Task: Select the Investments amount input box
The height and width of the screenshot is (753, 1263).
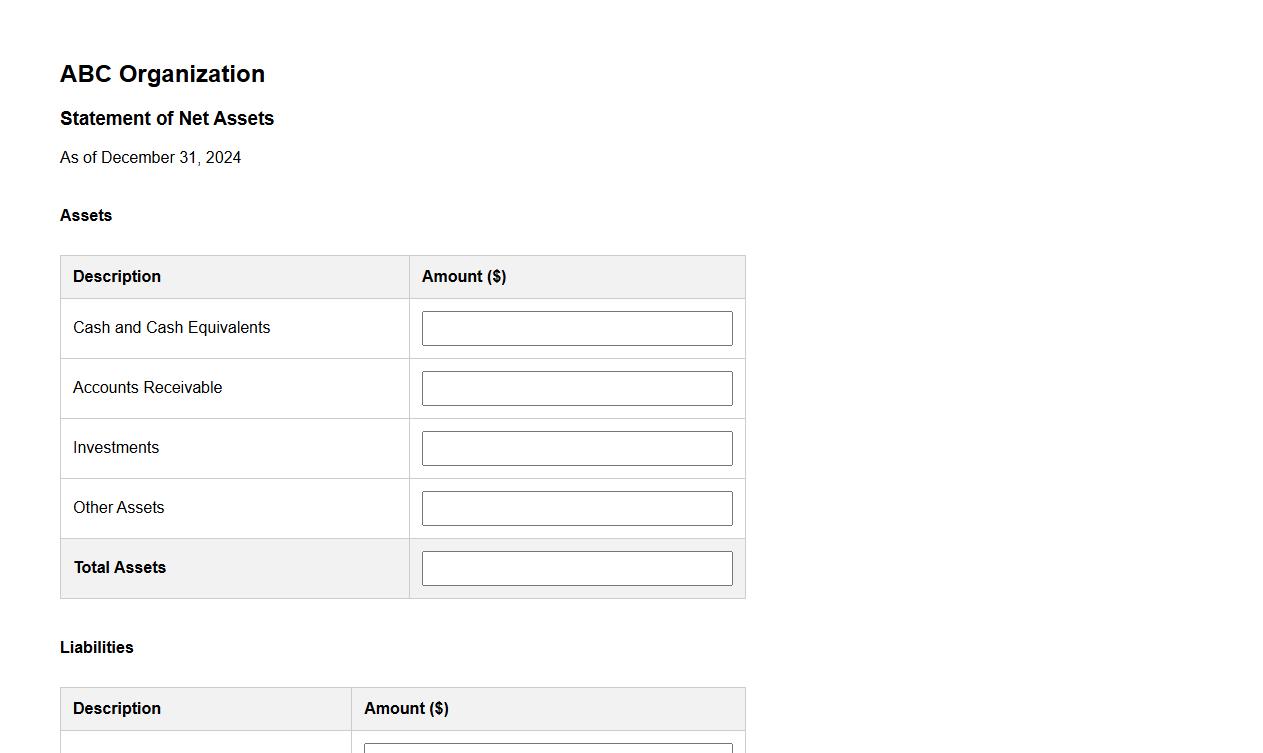Action: click(x=576, y=448)
